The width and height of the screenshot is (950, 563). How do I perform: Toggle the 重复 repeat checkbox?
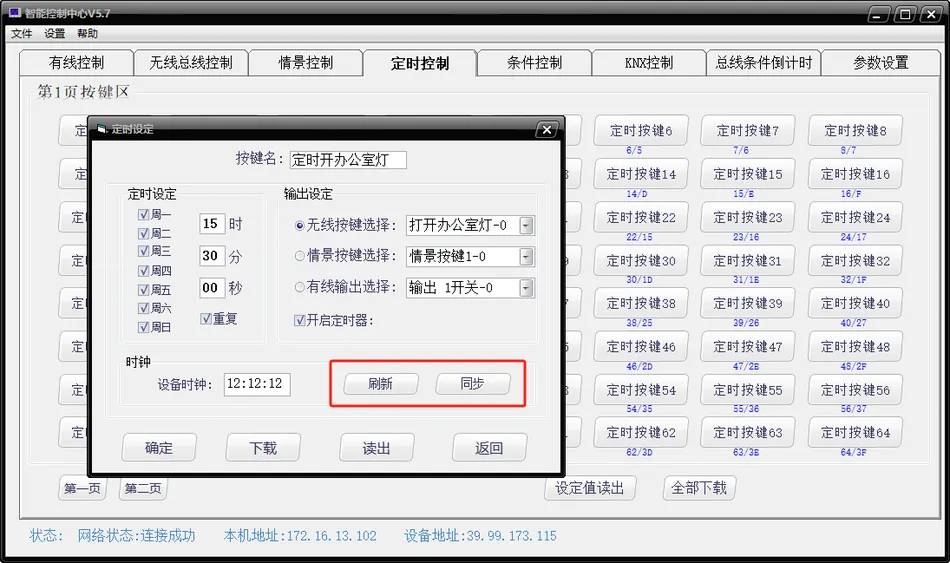click(x=206, y=318)
